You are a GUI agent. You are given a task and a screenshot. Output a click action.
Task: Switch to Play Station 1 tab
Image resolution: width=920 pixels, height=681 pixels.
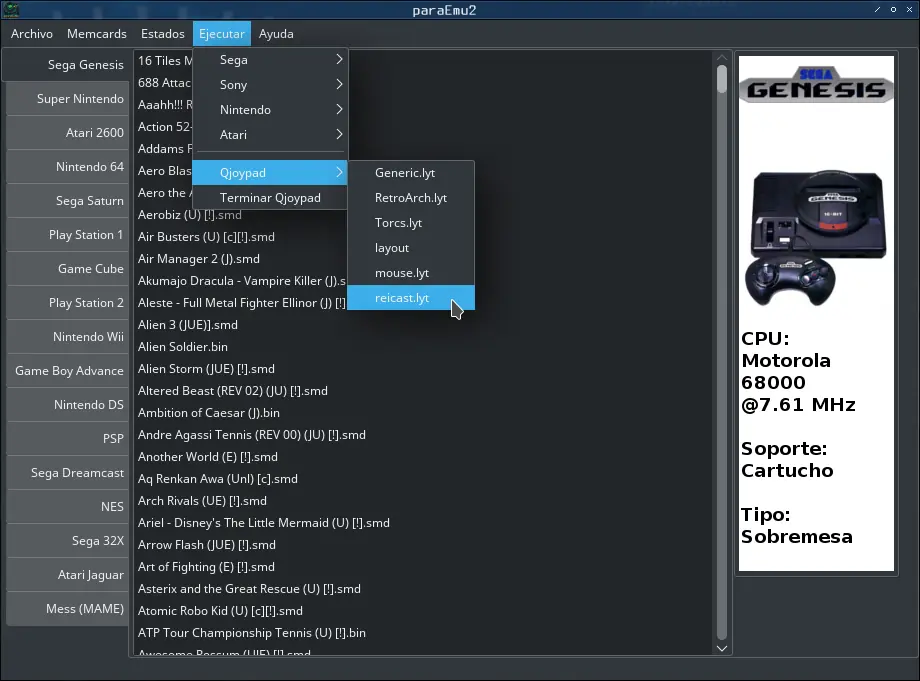[68, 235]
